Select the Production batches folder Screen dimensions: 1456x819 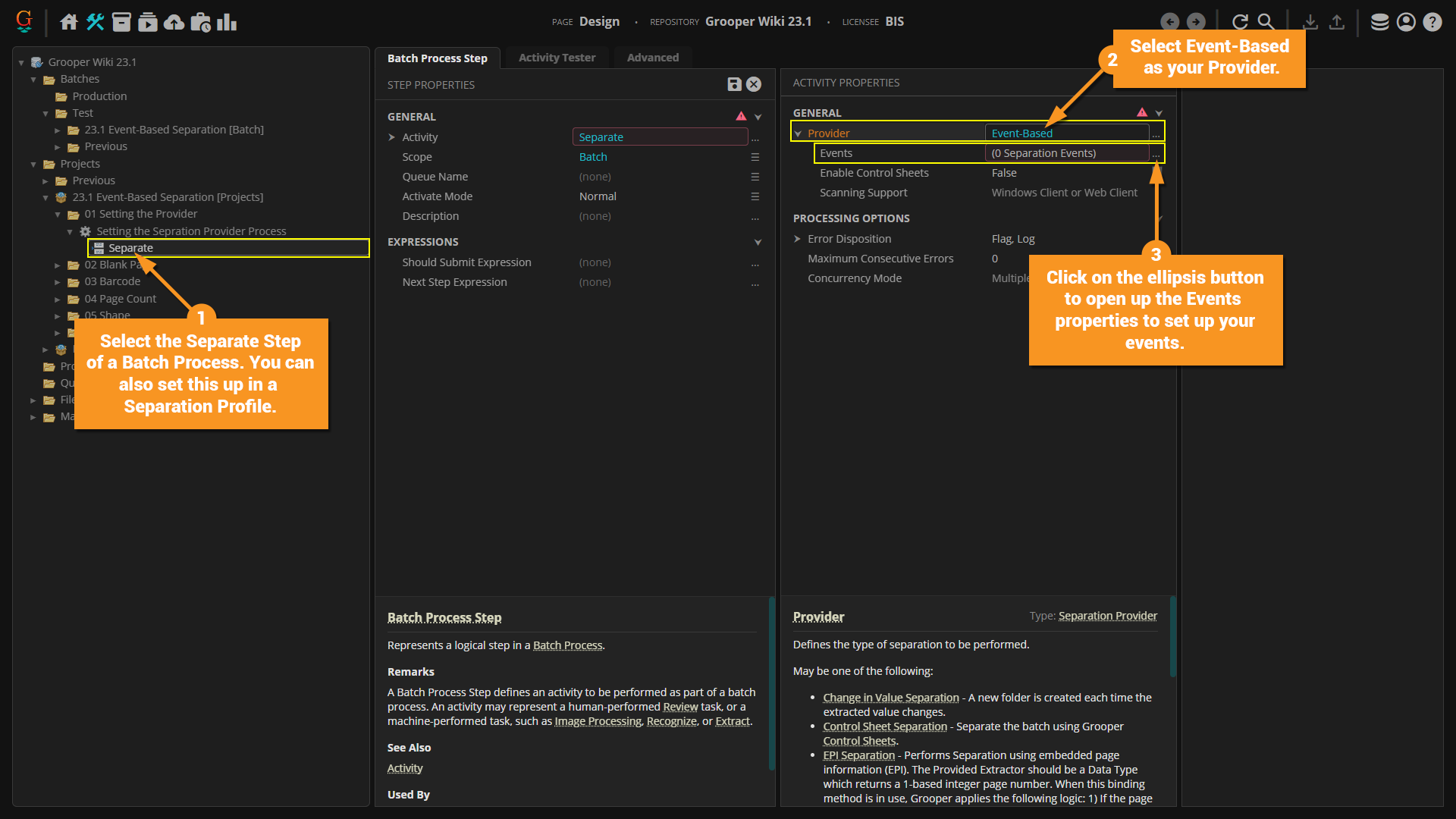99,96
